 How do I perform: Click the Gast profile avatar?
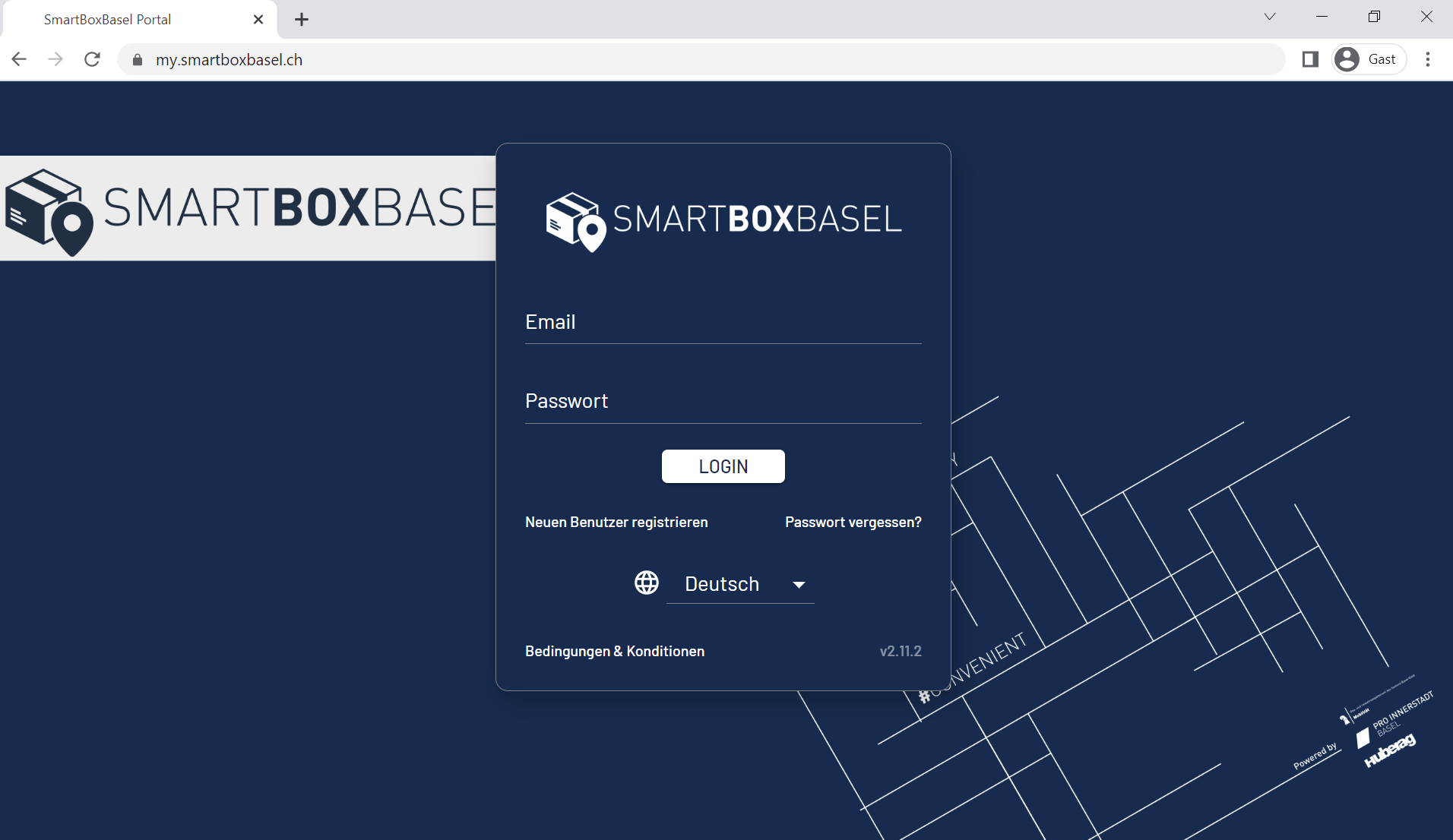pyautogui.click(x=1348, y=58)
